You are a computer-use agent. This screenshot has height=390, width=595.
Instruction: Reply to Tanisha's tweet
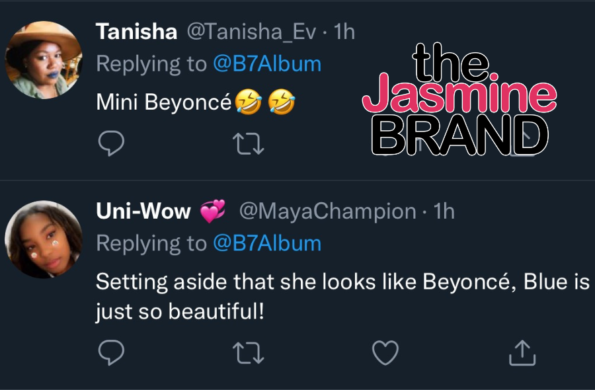click(111, 143)
